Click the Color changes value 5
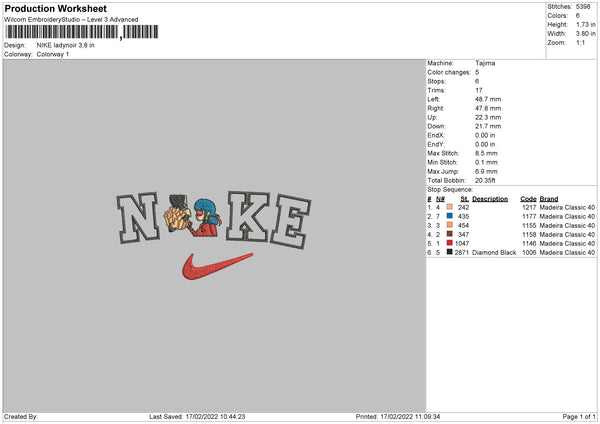600x424 pixels. pos(477,72)
